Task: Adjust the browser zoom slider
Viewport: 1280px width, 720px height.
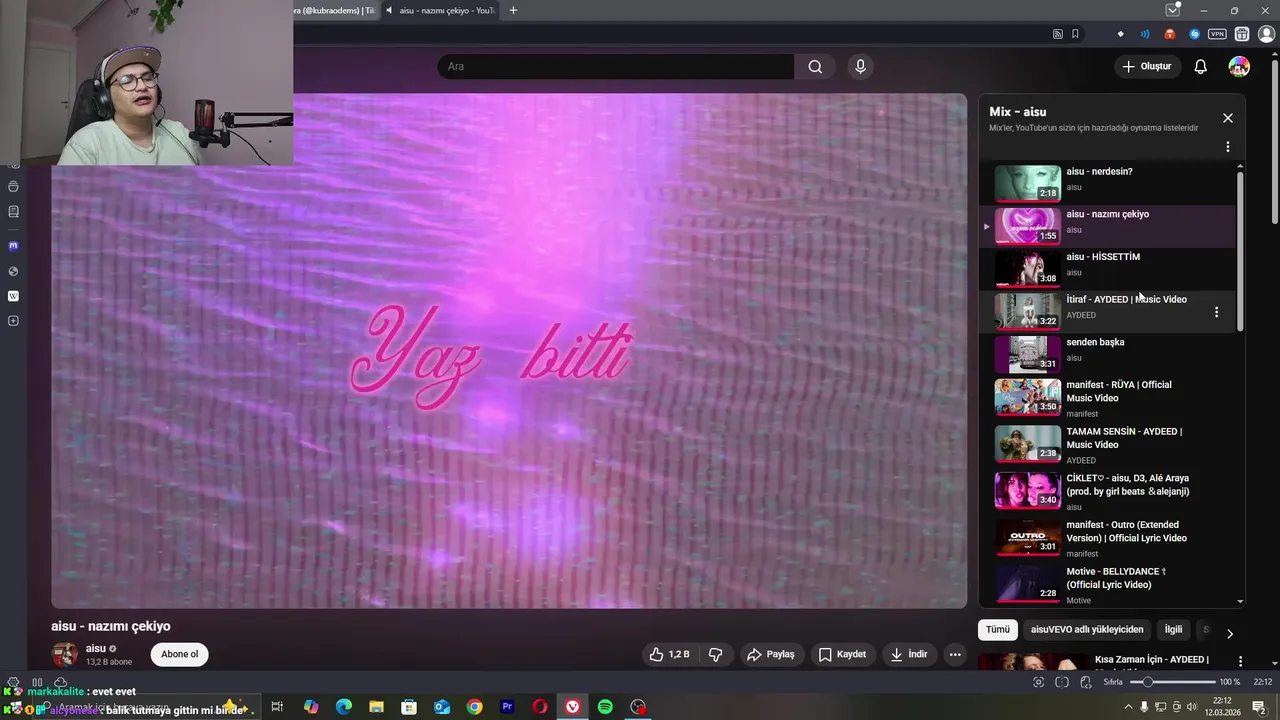Action: 1172,682
